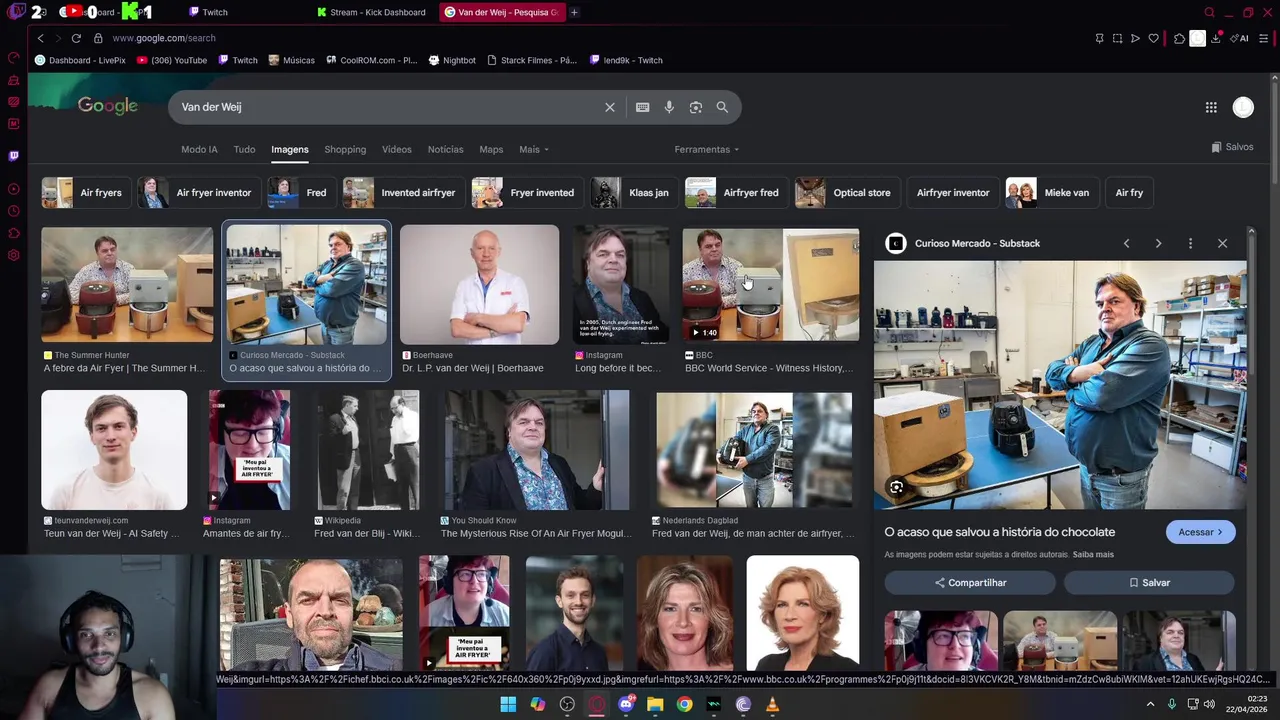Start a voice search with microphone
1280x720 pixels.
669,107
